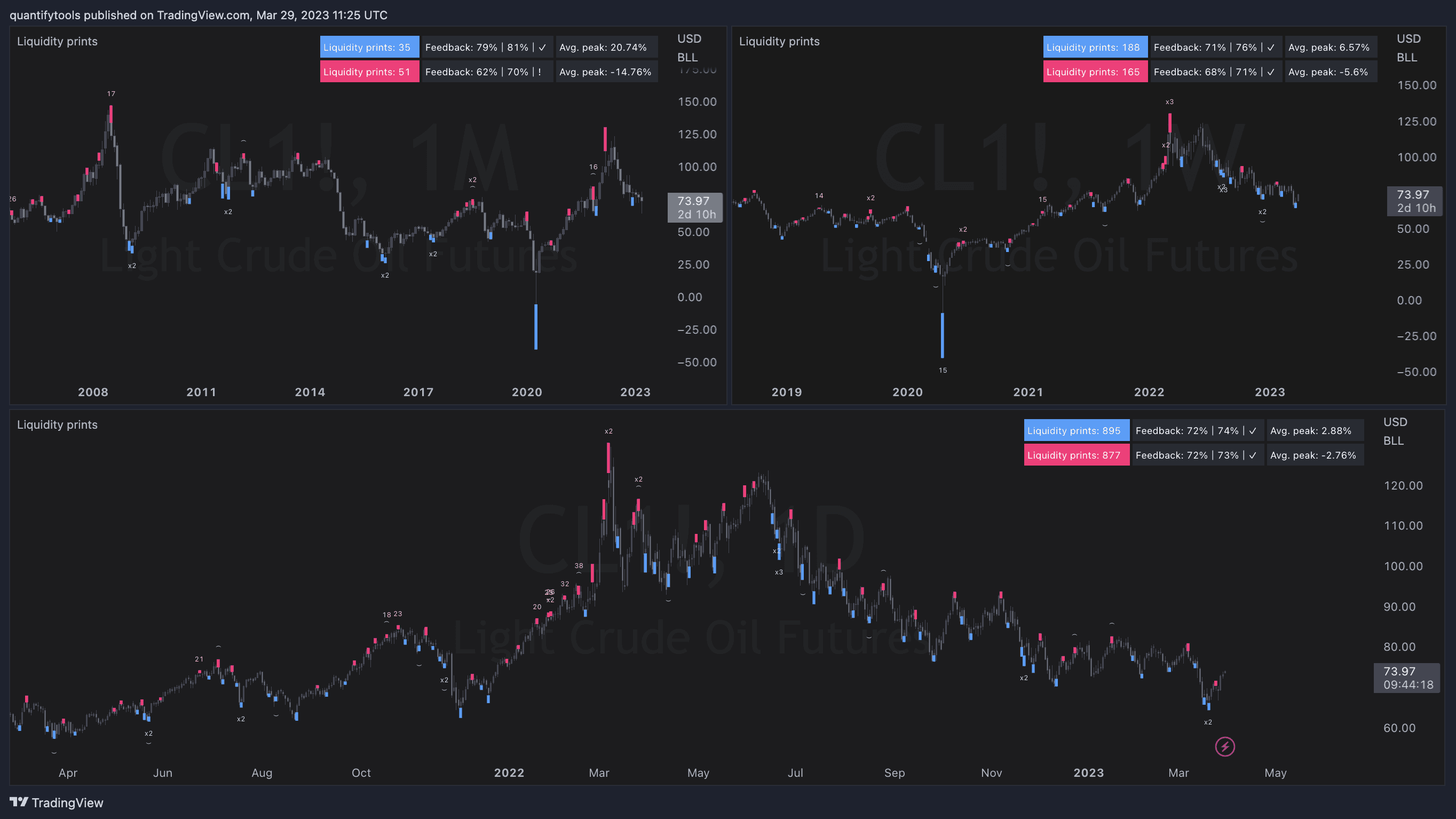Select the pink Liquidity prints: 877 badge
Screen dimensions: 1456x819
1075,455
